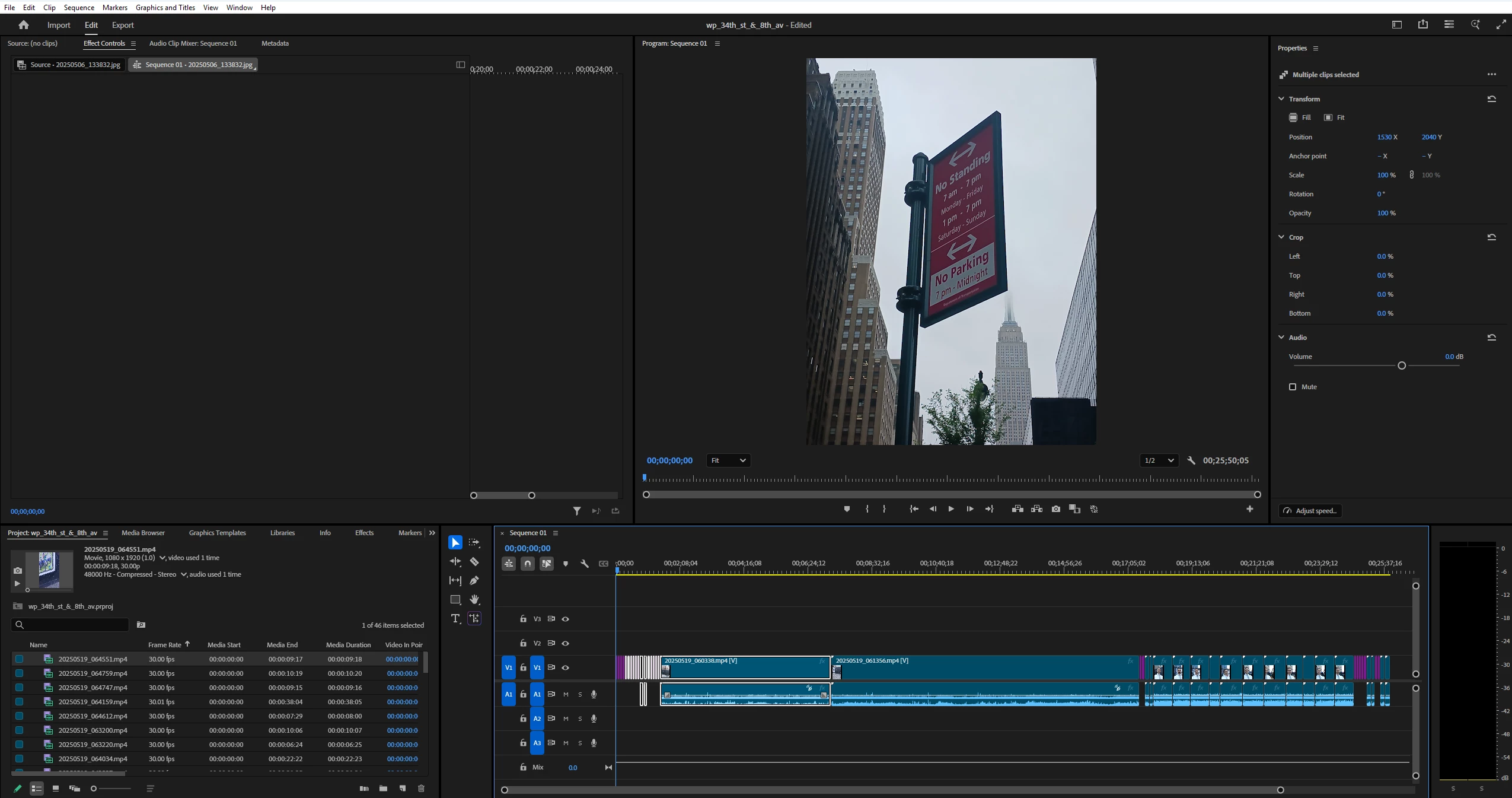This screenshot has width=1512, height=798.
Task: Open timeline display settings wrench
Action: pos(585,564)
